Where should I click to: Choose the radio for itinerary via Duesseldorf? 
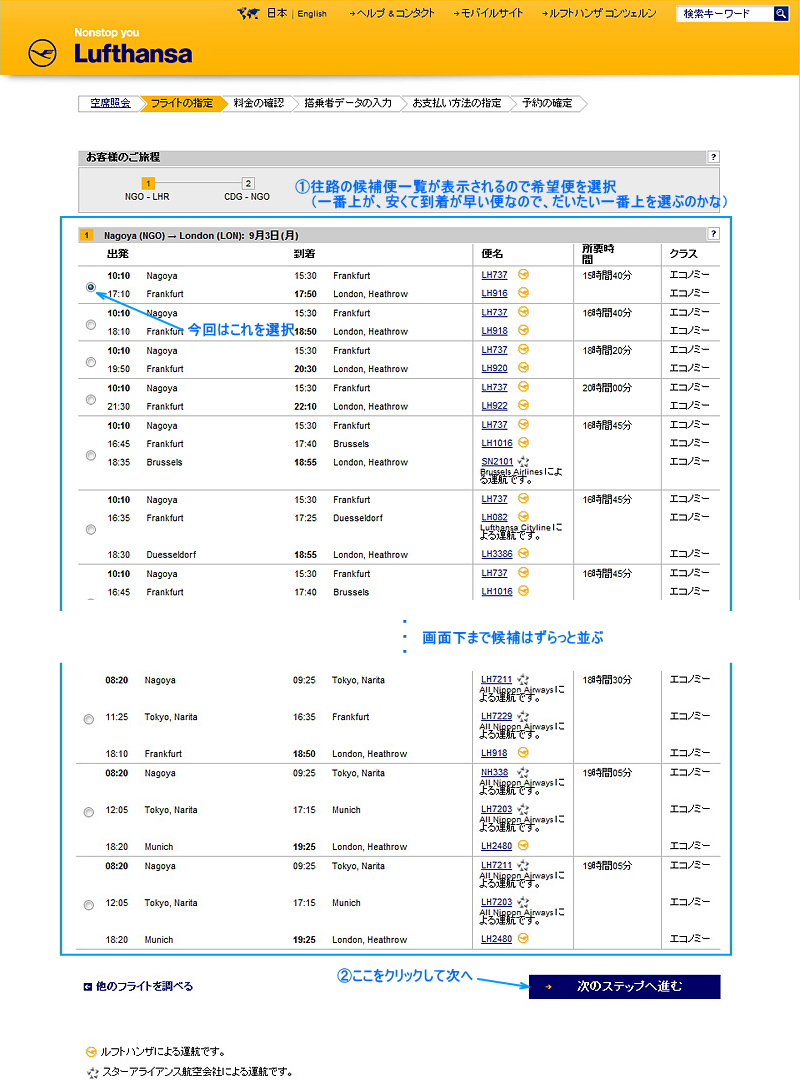(x=91, y=530)
